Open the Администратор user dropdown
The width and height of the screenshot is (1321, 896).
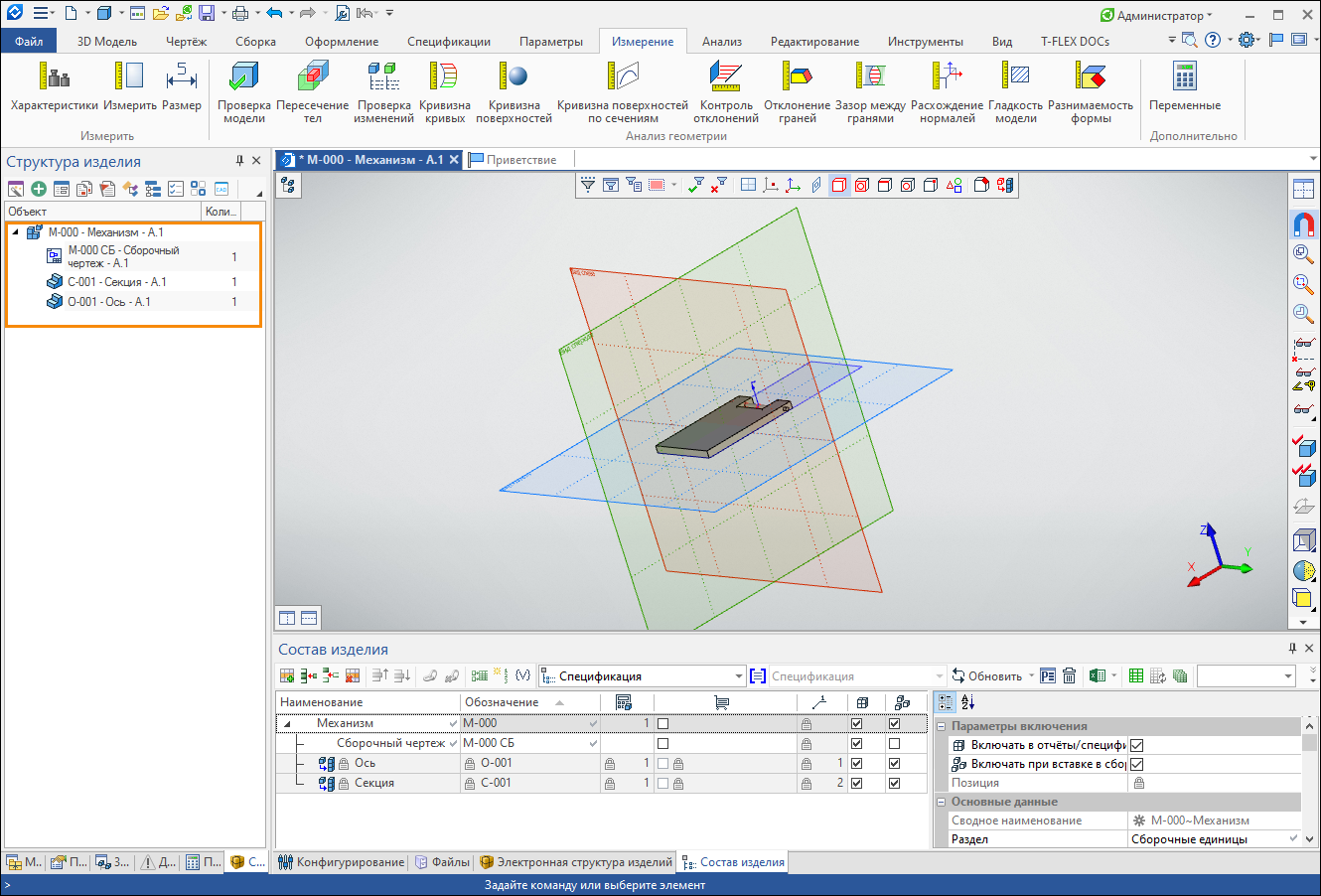pos(1157,15)
